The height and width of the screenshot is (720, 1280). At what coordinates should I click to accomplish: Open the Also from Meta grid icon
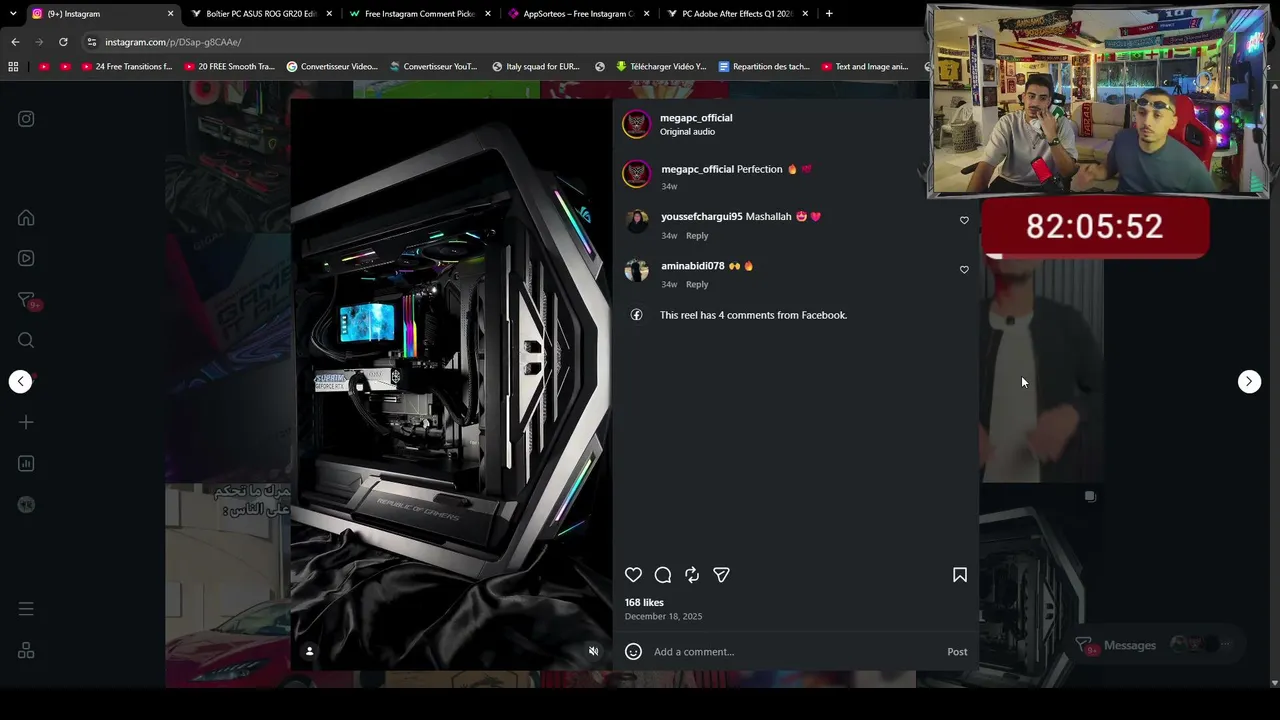26,651
